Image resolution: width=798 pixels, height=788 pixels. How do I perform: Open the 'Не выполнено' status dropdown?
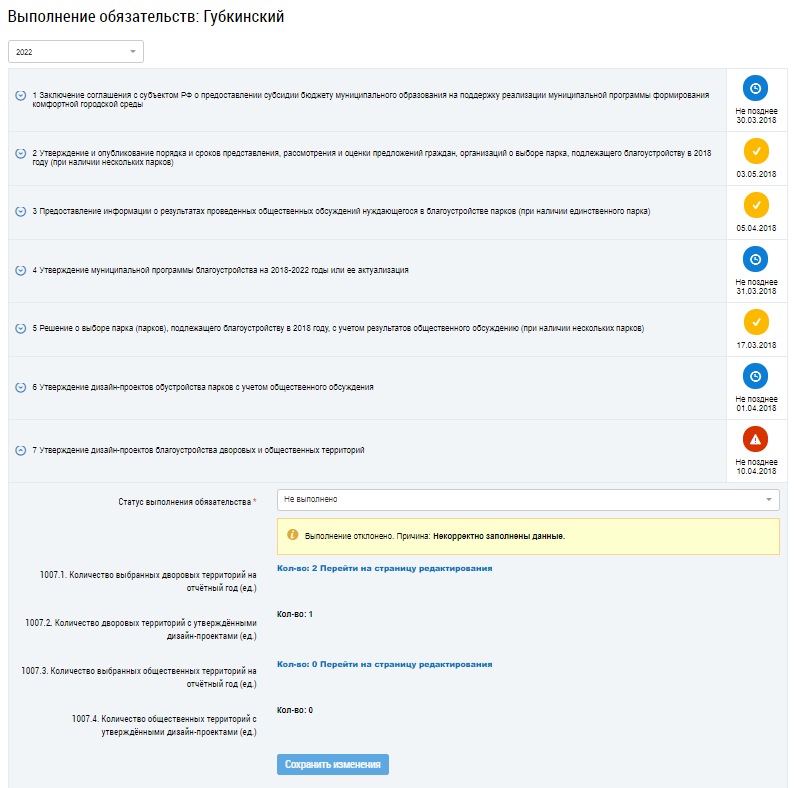tap(528, 499)
